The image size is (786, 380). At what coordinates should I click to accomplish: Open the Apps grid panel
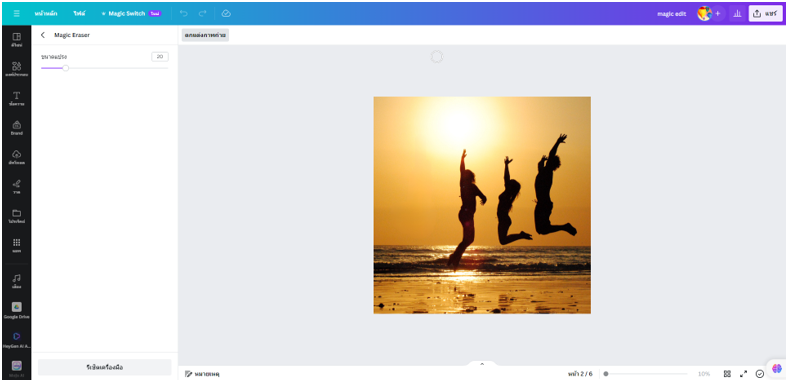17,245
